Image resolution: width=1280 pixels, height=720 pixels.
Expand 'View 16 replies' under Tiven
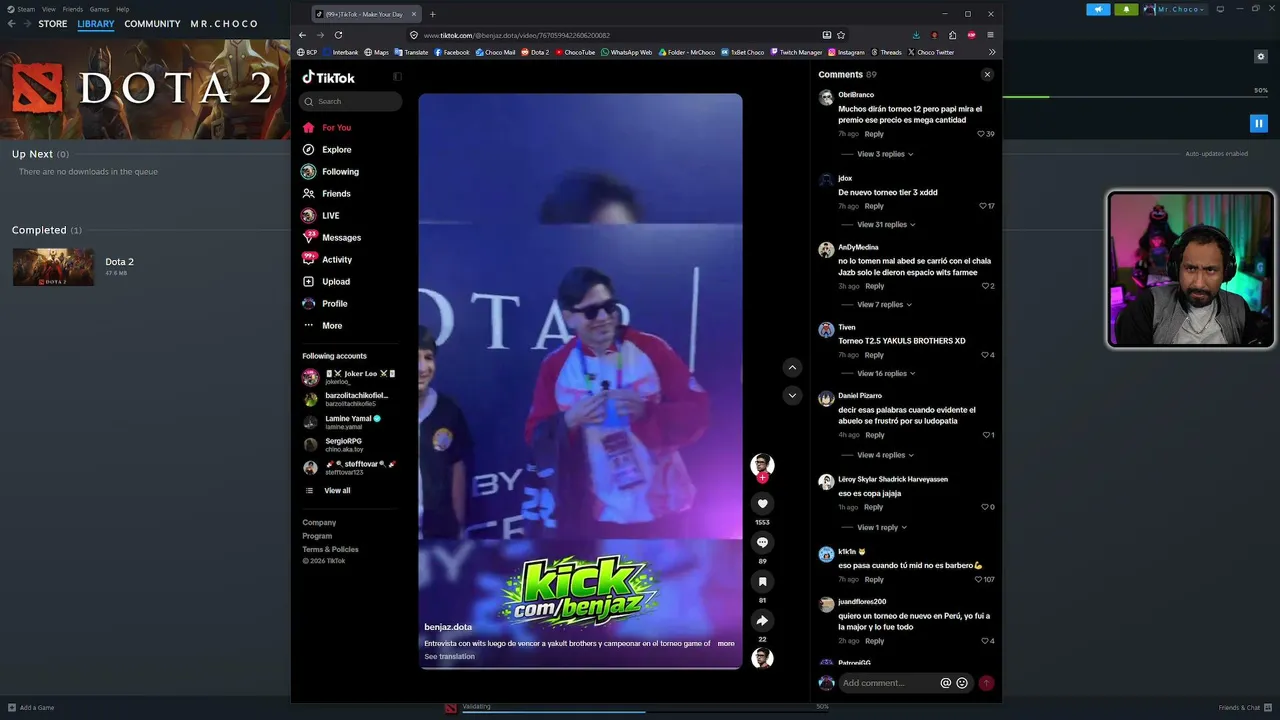point(887,374)
